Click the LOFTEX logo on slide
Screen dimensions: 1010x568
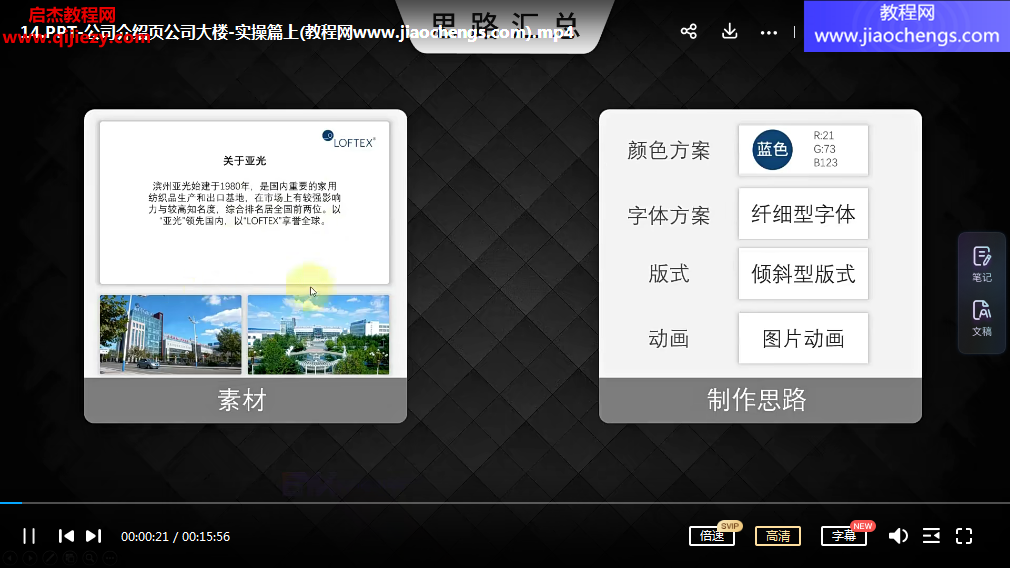coord(348,139)
